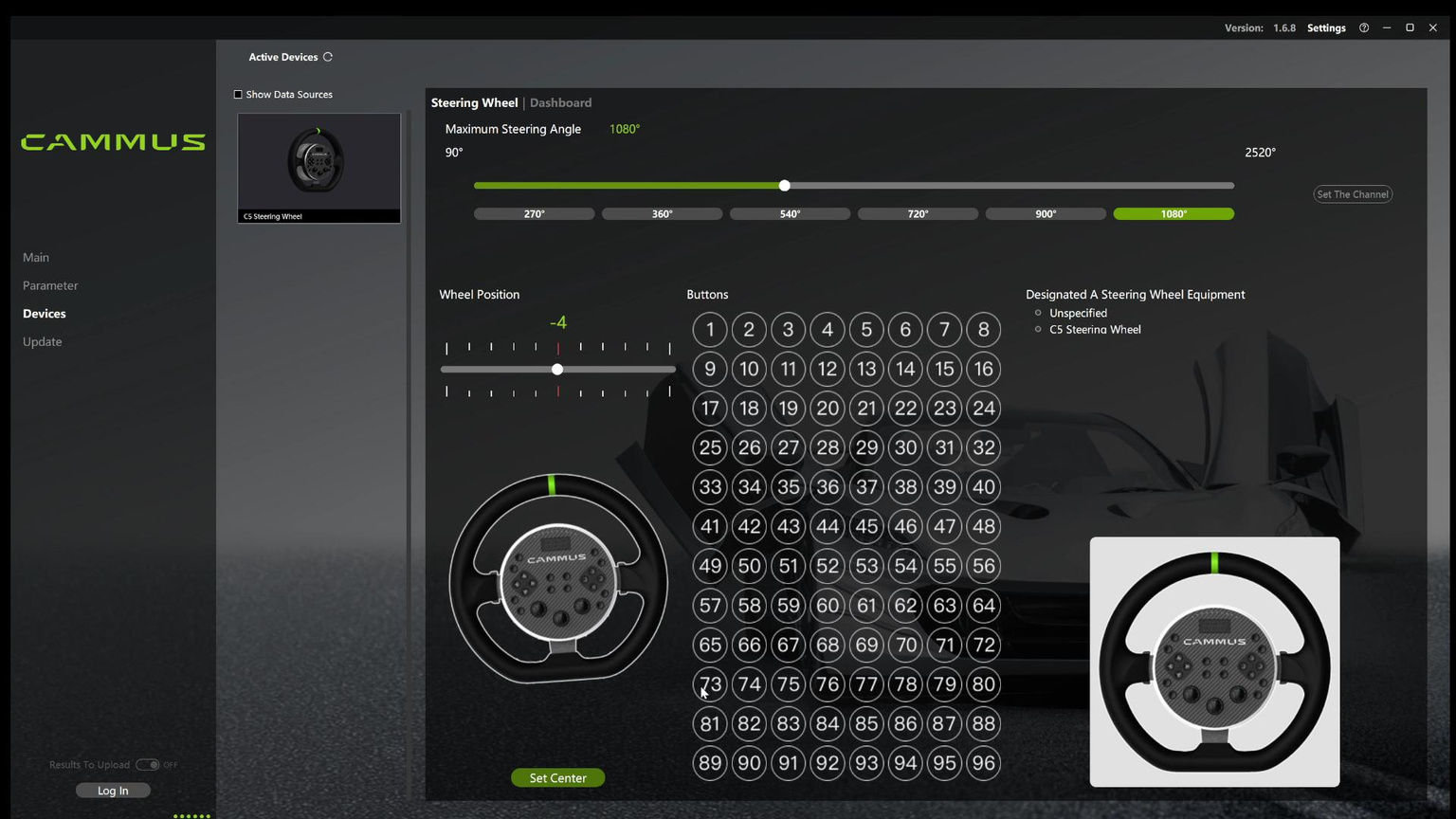The height and width of the screenshot is (819, 1456).
Task: Click button indicator number 96
Action: pyautogui.click(x=984, y=763)
